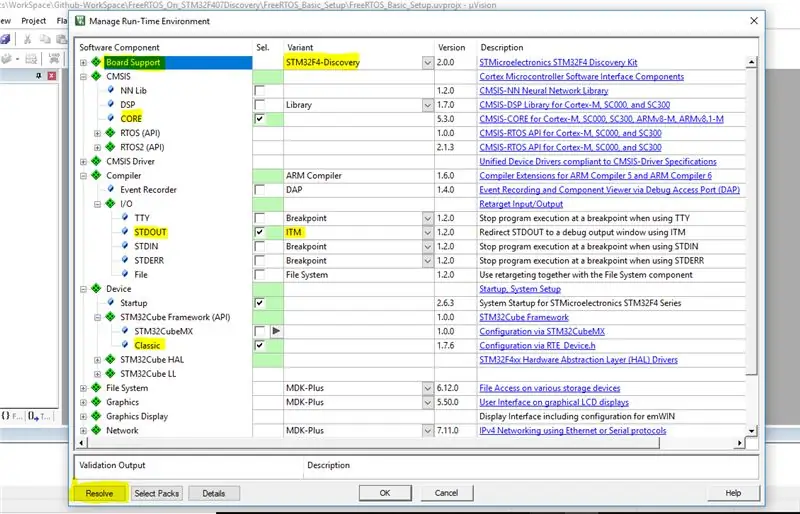Enable the DSP checkbox
The width and height of the screenshot is (800, 514).
260,105
